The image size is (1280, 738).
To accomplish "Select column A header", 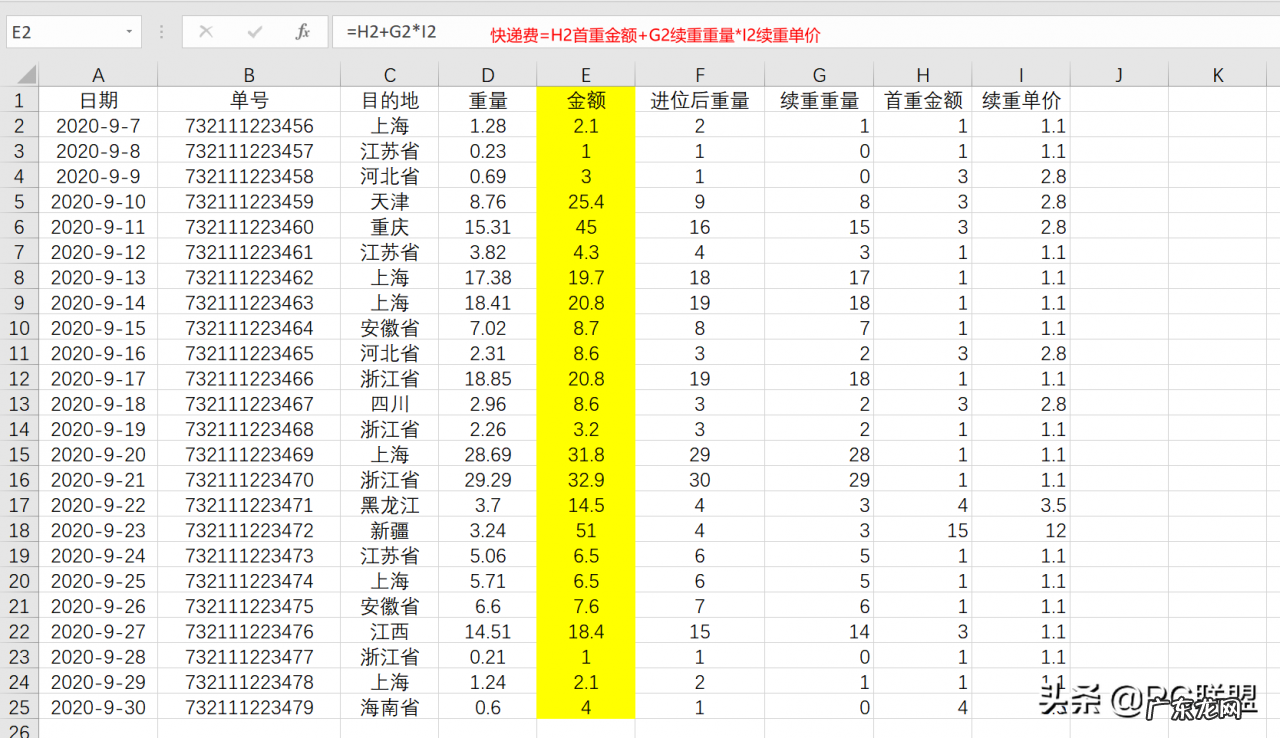I will pyautogui.click(x=97, y=75).
